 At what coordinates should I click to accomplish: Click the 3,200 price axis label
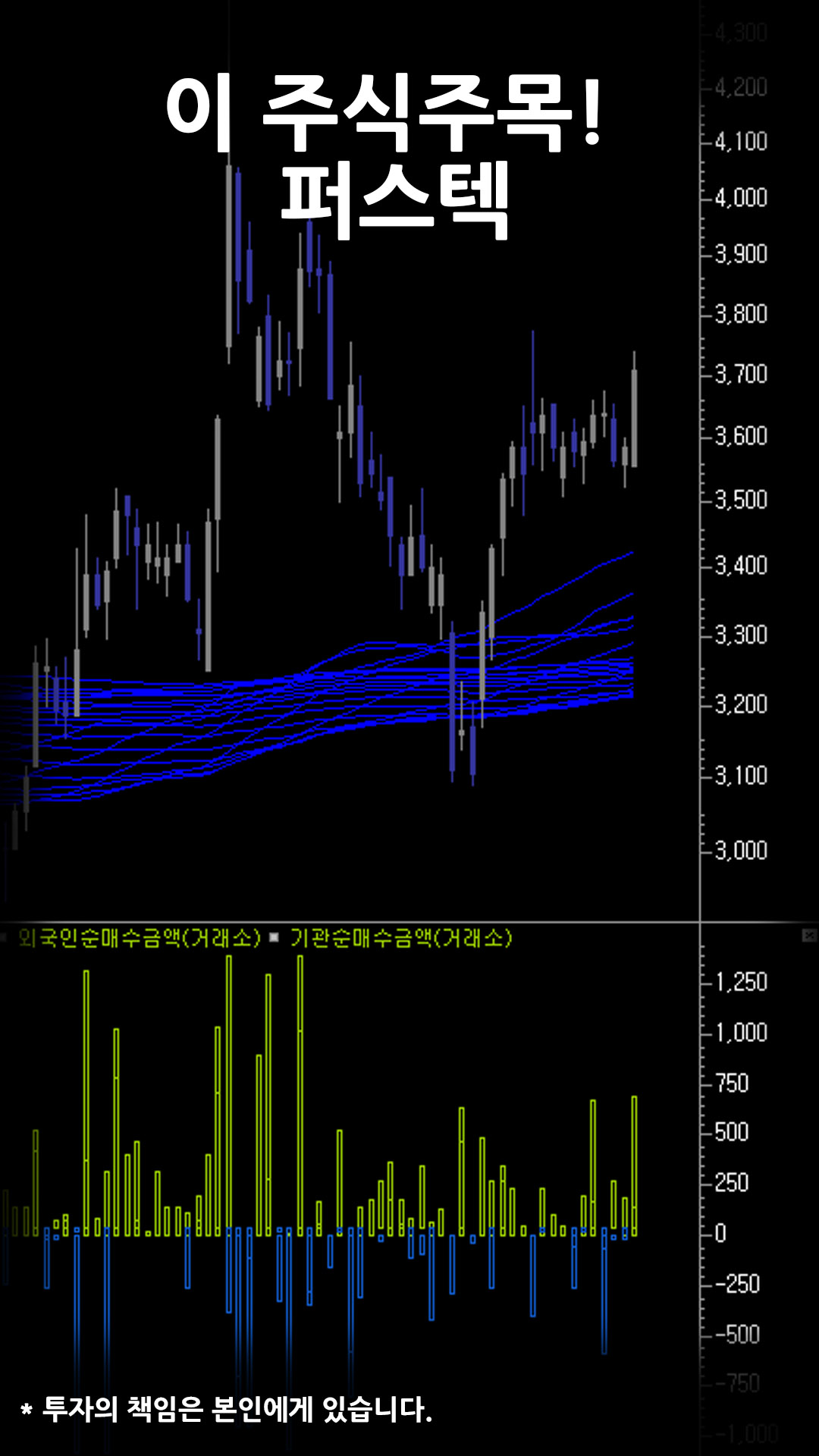(x=741, y=704)
